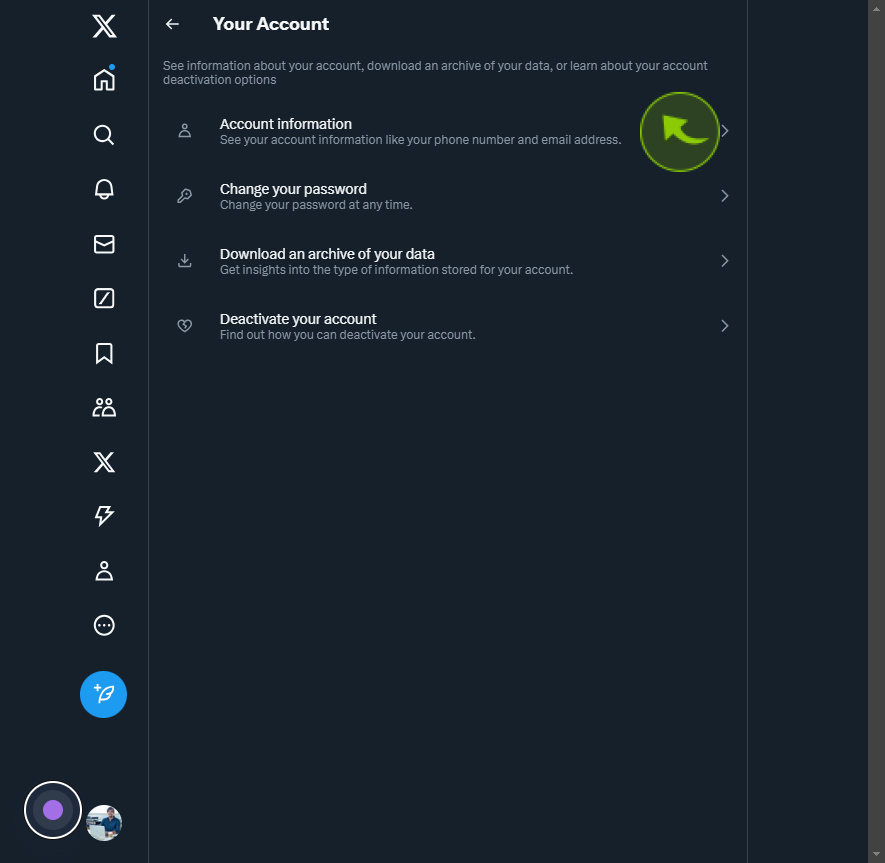
Task: Click the X logo at top
Action: click(x=104, y=26)
